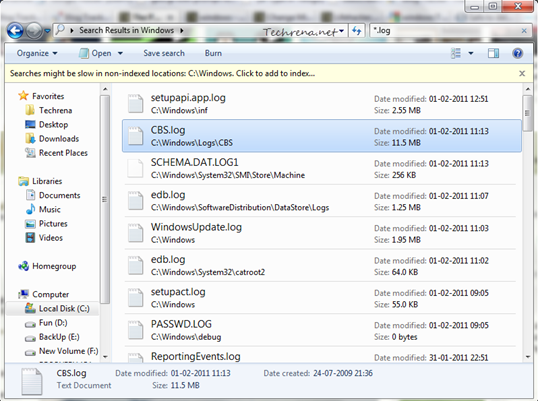Open Pictures library

46,224
